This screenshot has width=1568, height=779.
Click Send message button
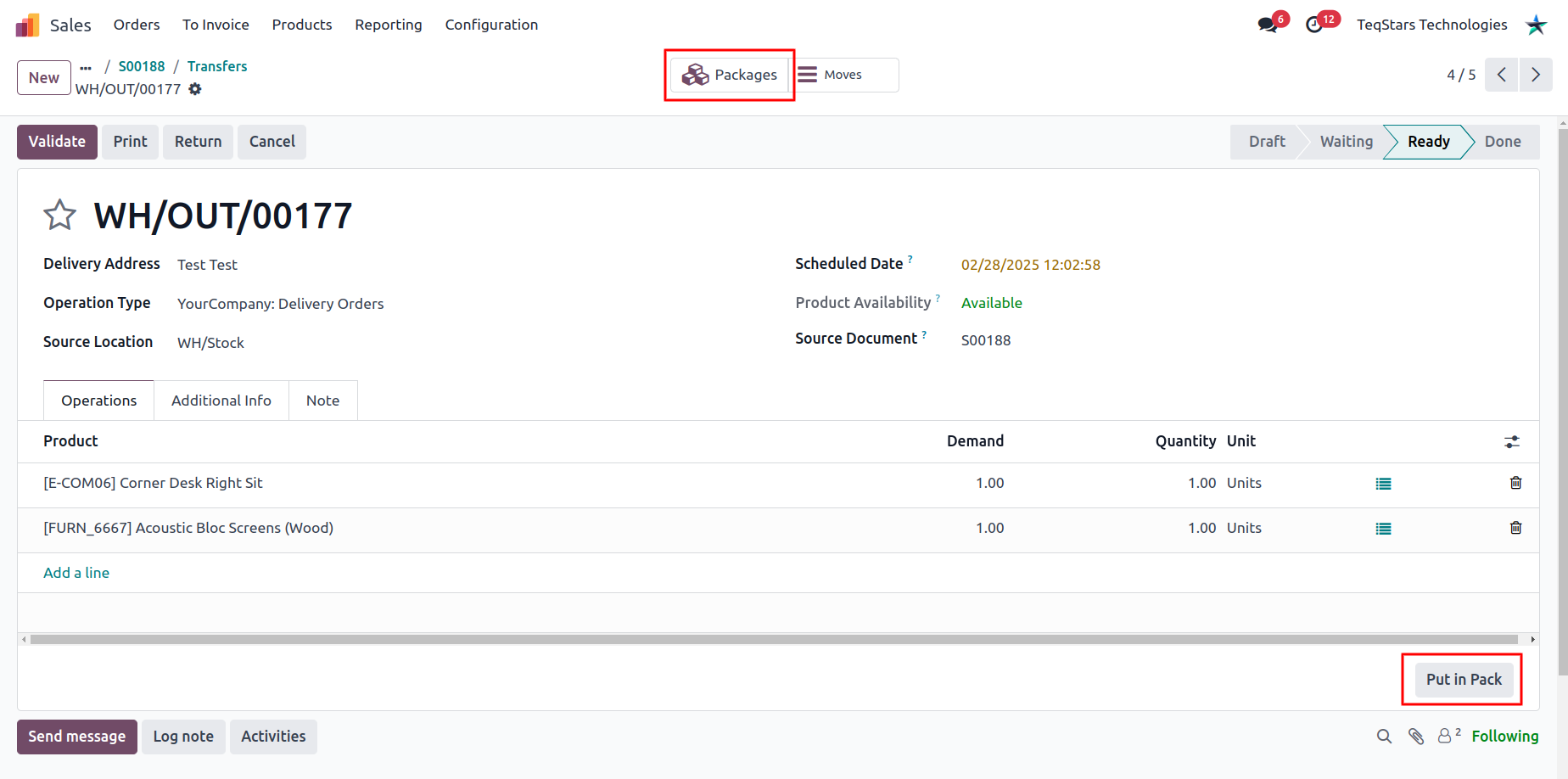77,737
